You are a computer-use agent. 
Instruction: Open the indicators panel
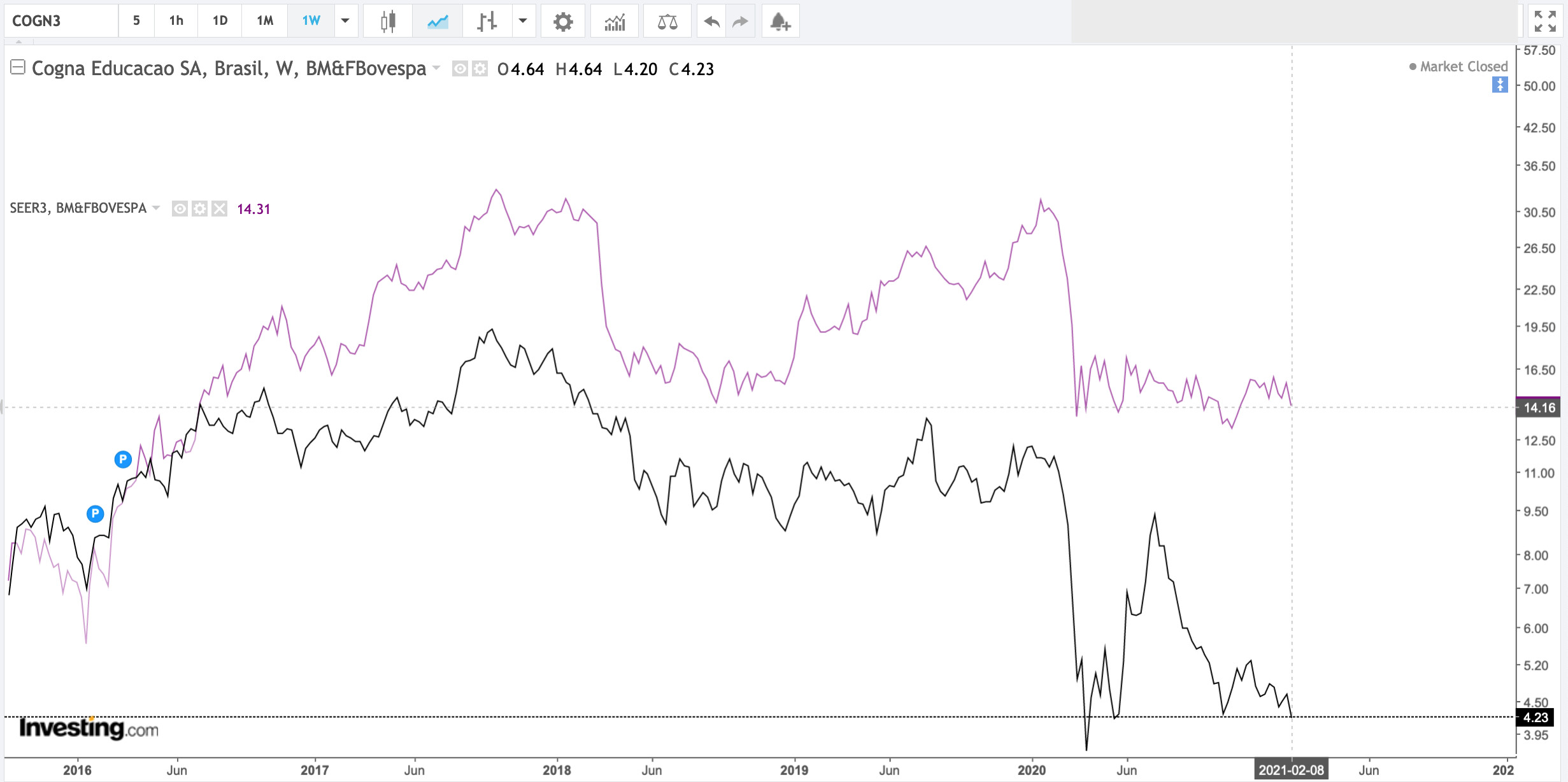pos(615,22)
